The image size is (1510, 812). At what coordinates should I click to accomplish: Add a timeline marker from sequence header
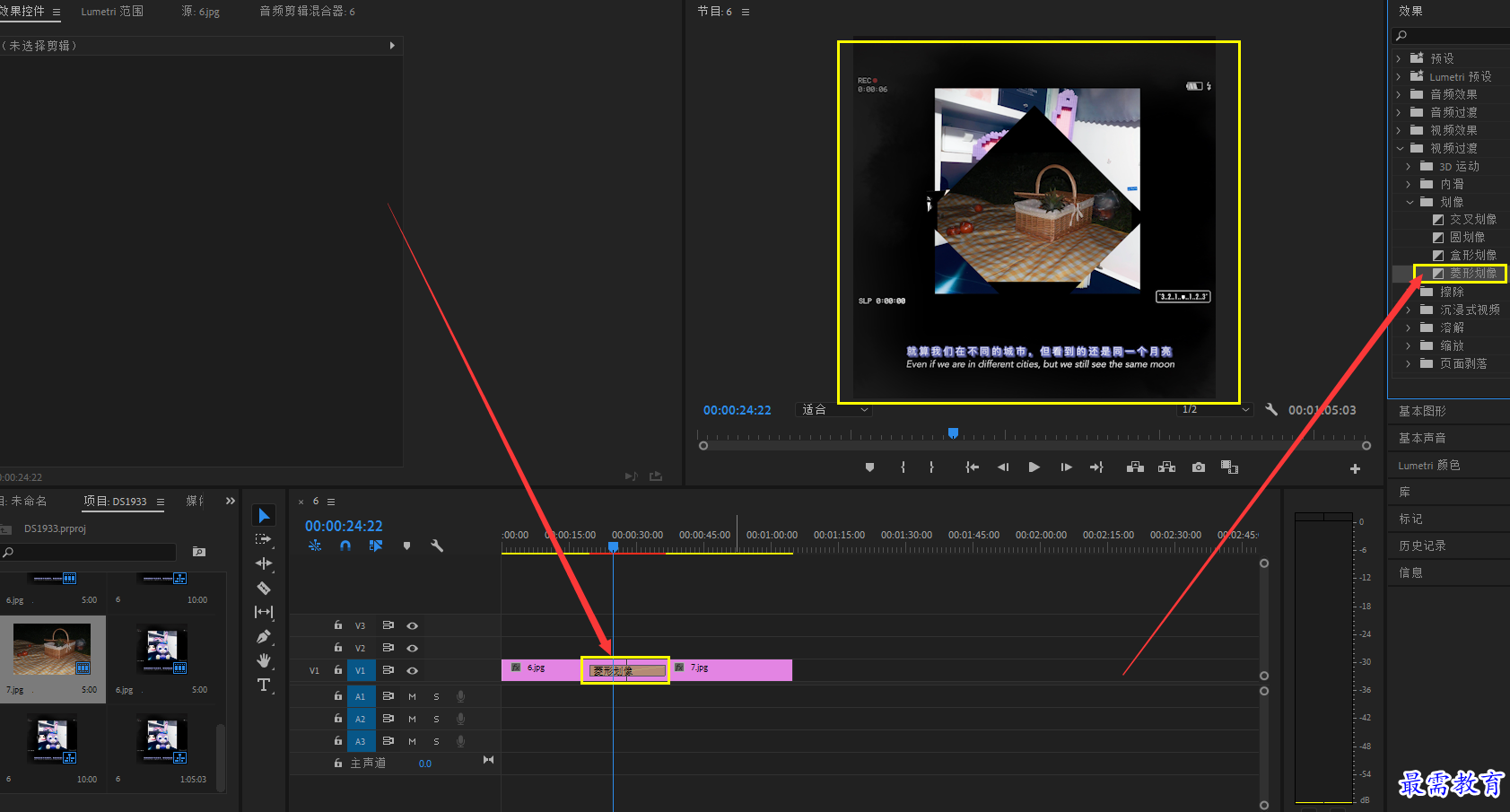406,546
